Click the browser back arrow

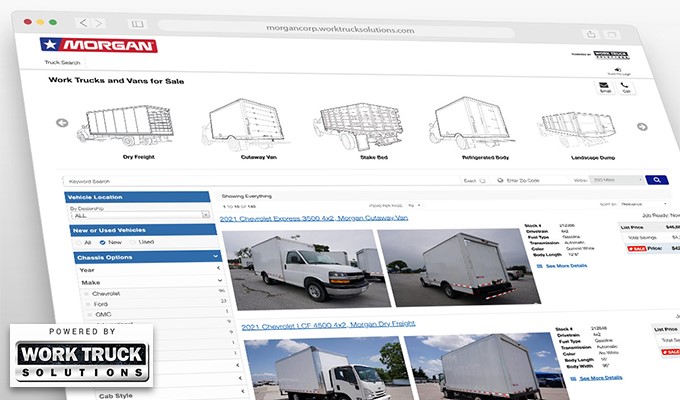click(x=83, y=23)
